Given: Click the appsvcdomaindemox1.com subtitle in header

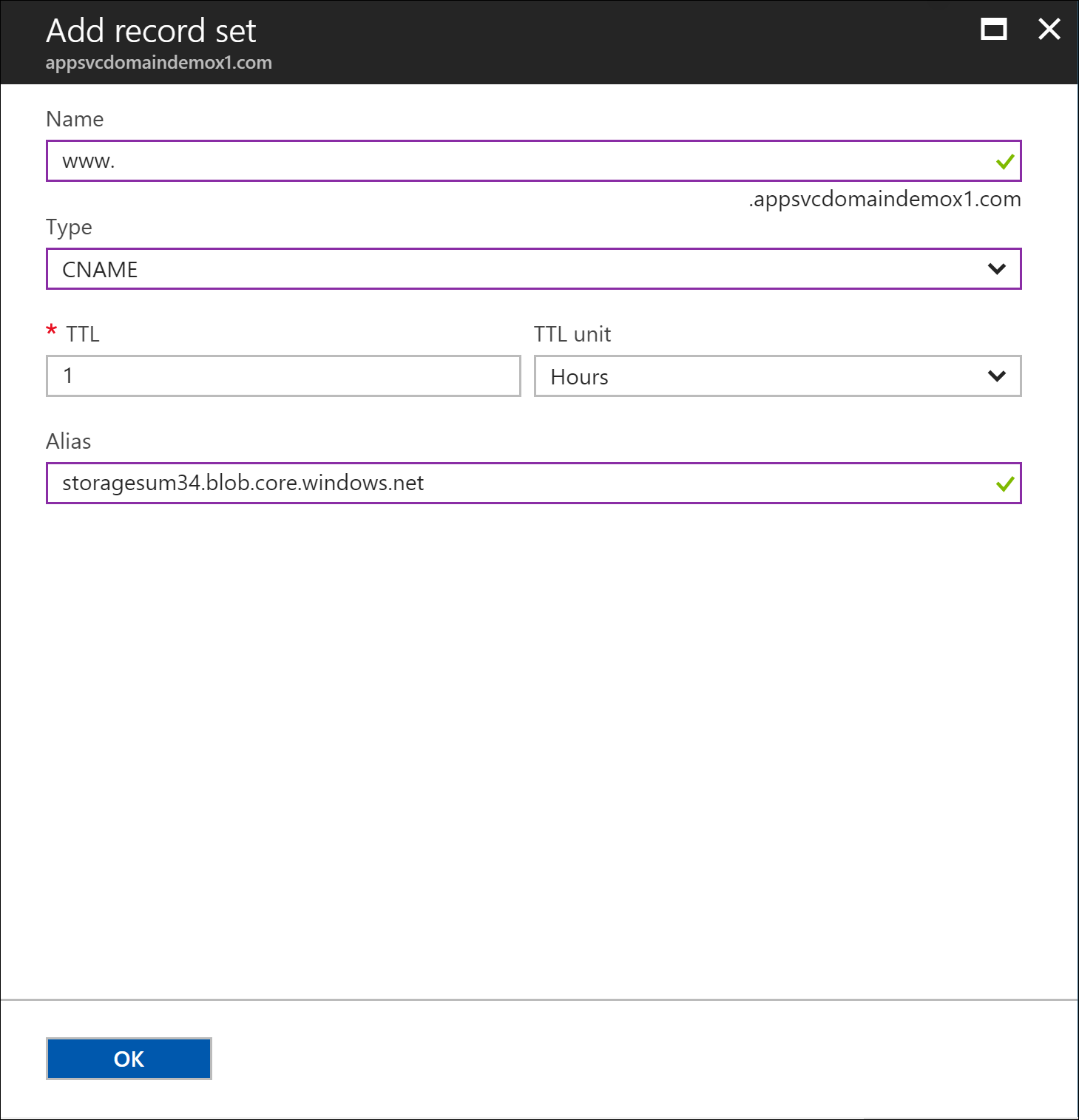Looking at the screenshot, I should 158,63.
